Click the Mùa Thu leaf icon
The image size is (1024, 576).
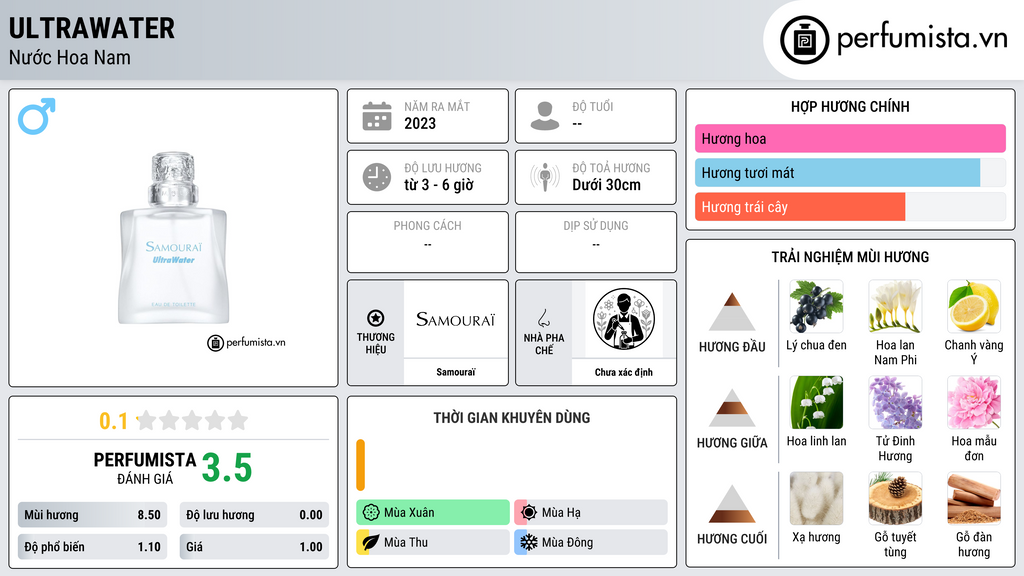pos(371,542)
